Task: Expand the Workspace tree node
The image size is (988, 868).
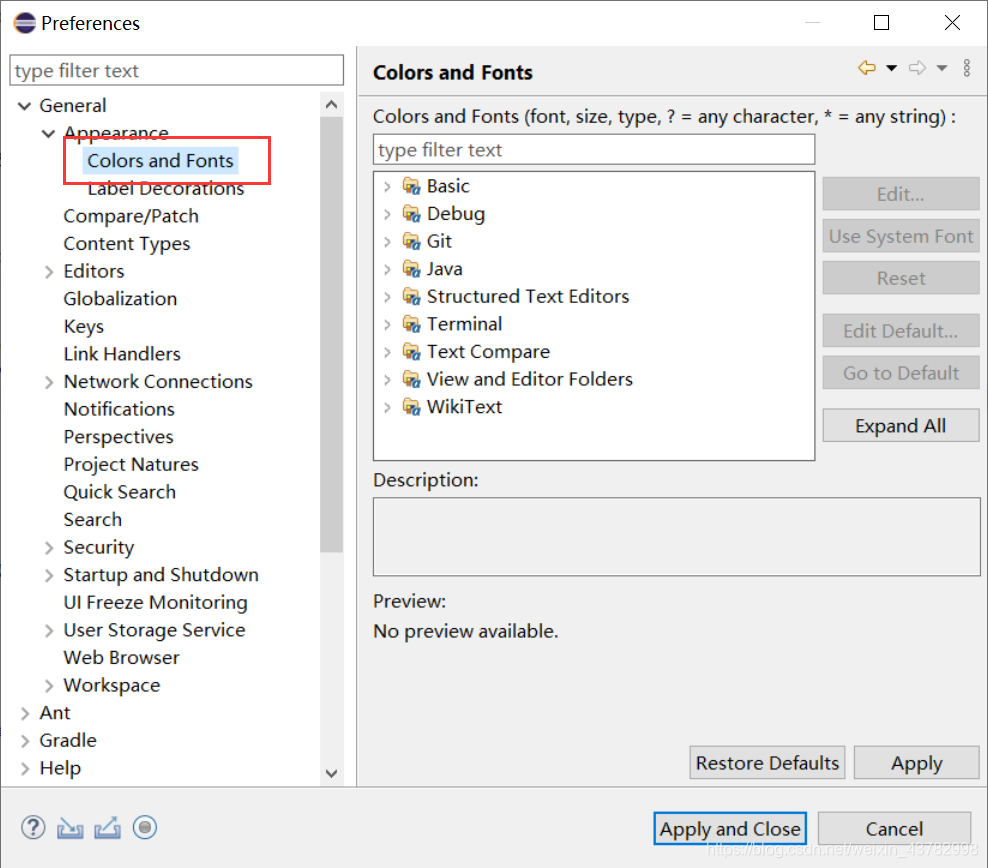Action: coord(49,685)
